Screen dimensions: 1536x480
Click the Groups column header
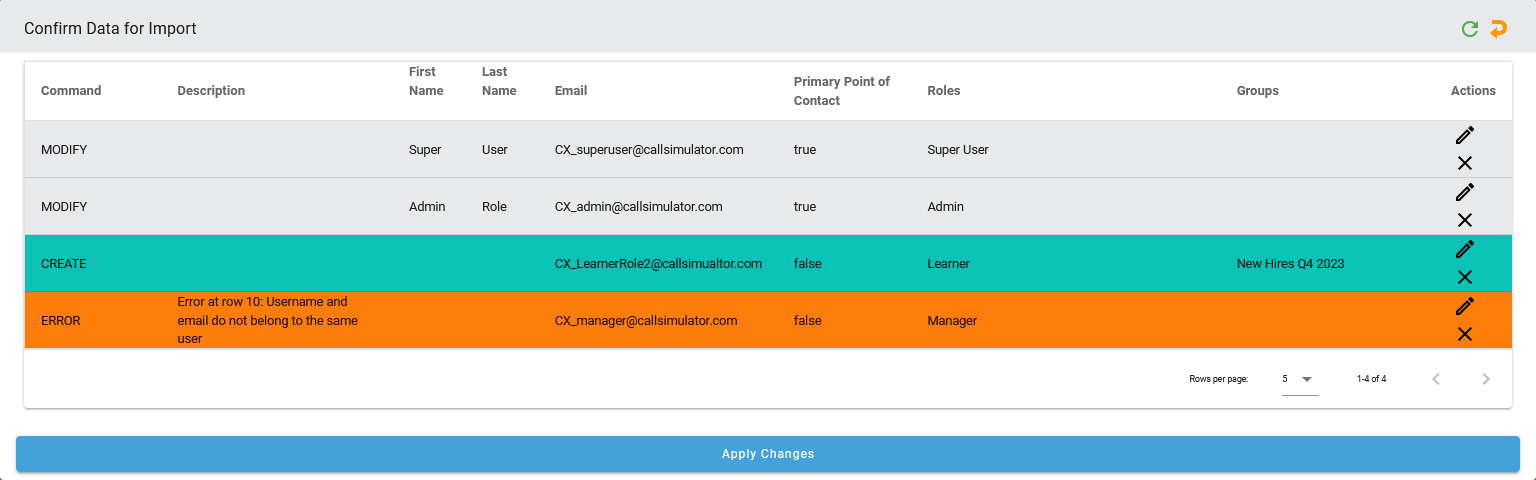point(1257,91)
